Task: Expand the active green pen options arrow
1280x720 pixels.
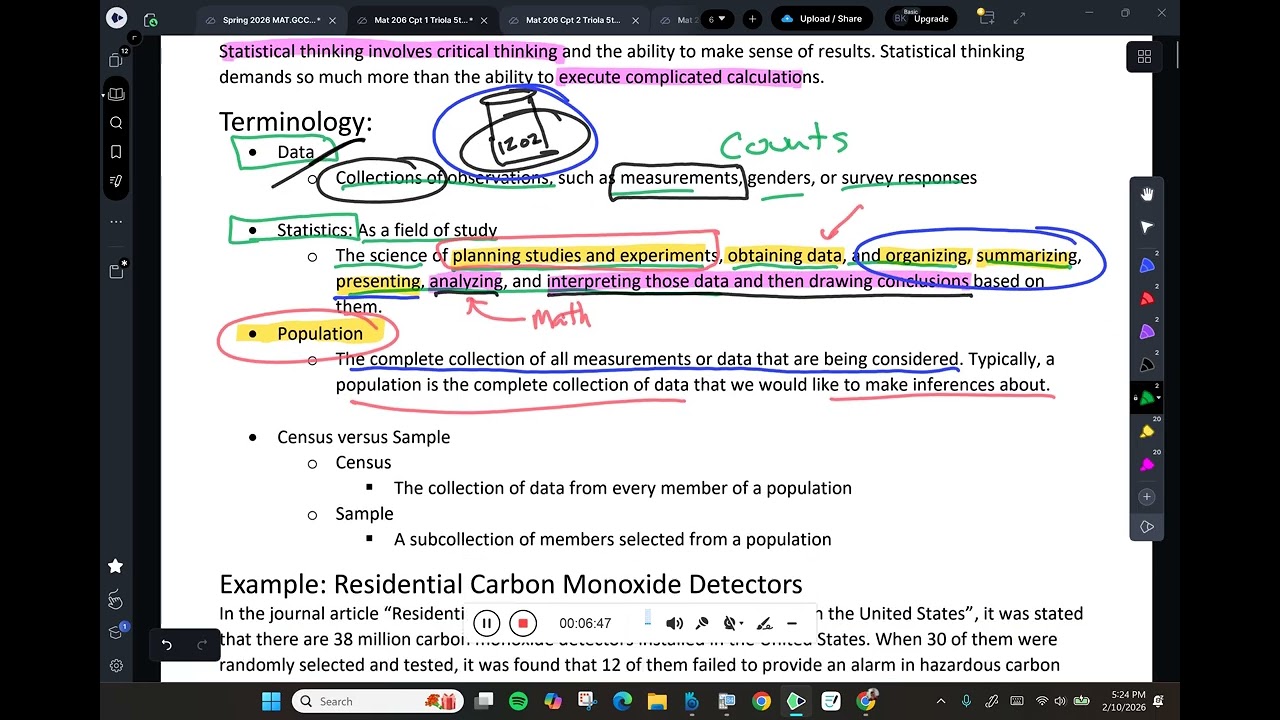Action: pyautogui.click(x=1158, y=398)
